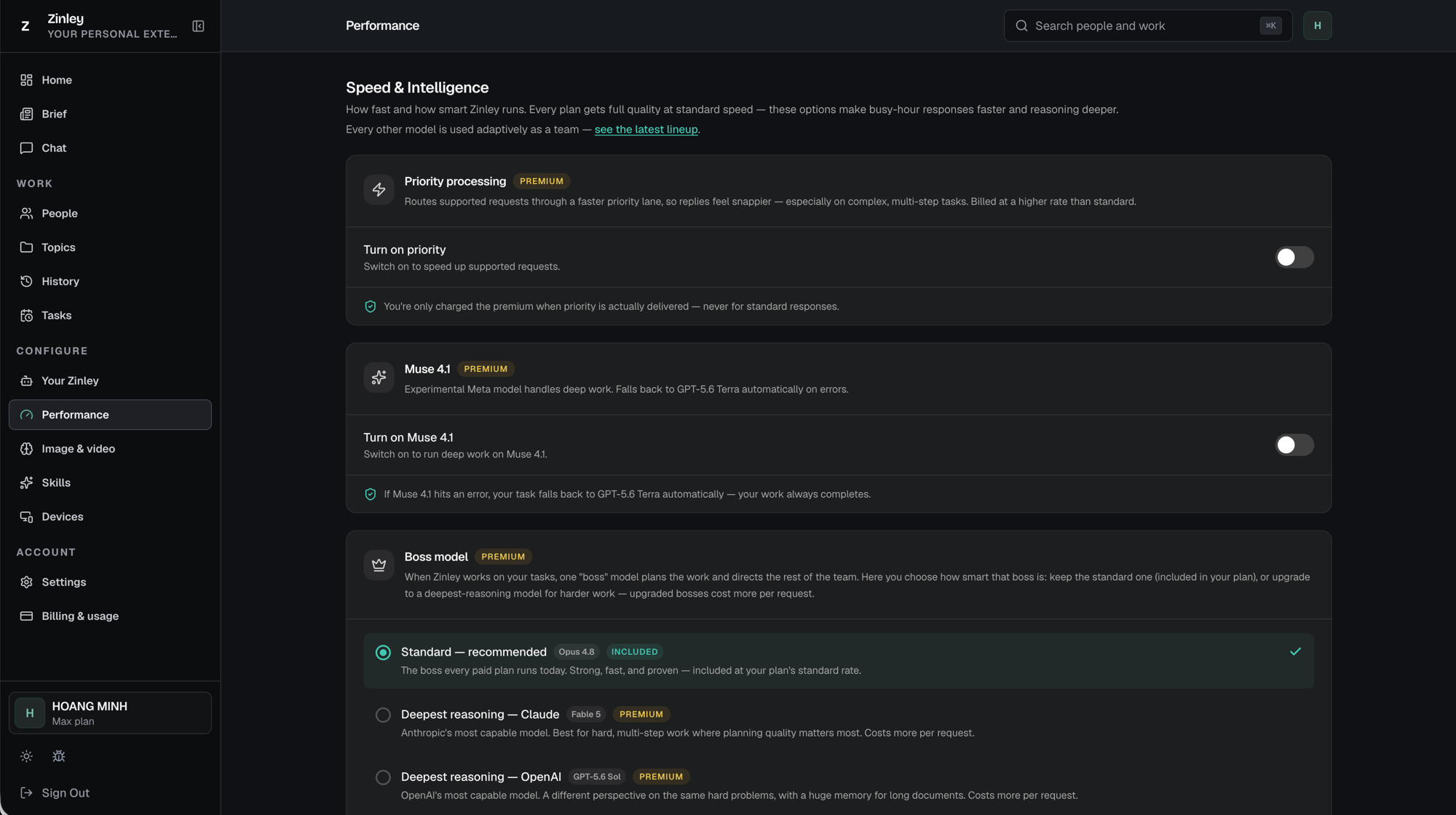Go to Billing & usage

(x=110, y=616)
